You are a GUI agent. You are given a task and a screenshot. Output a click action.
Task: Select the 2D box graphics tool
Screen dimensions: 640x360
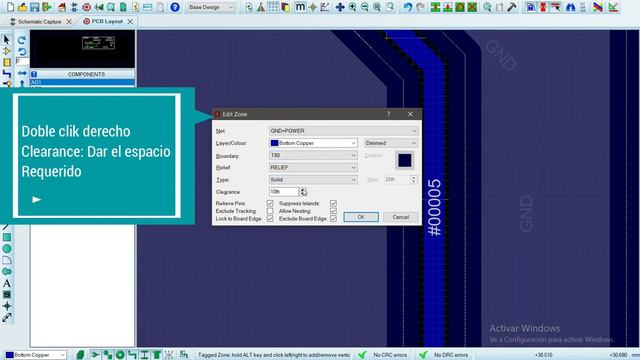pyautogui.click(x=7, y=237)
